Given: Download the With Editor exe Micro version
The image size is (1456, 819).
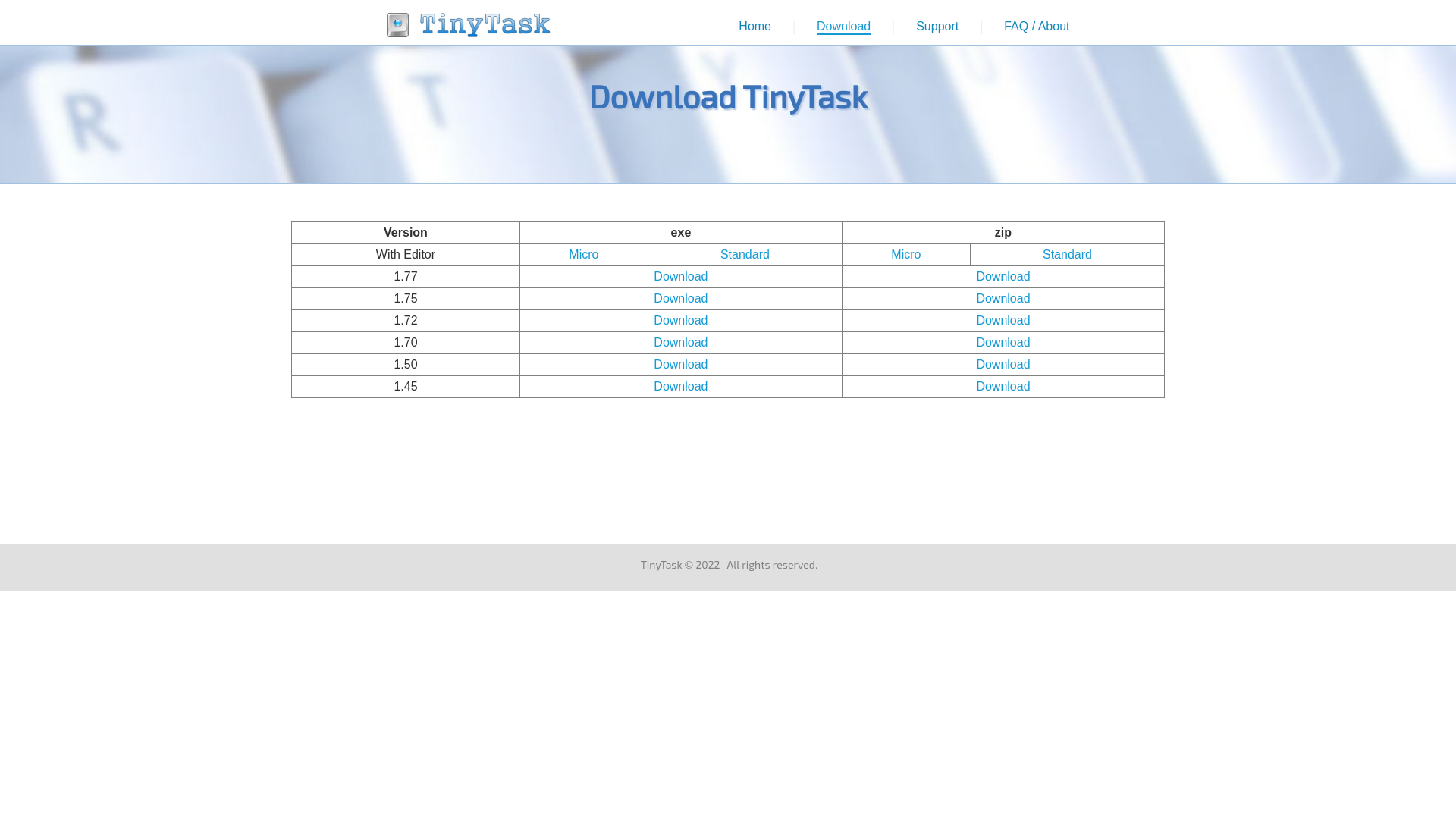Looking at the screenshot, I should pyautogui.click(x=584, y=255).
